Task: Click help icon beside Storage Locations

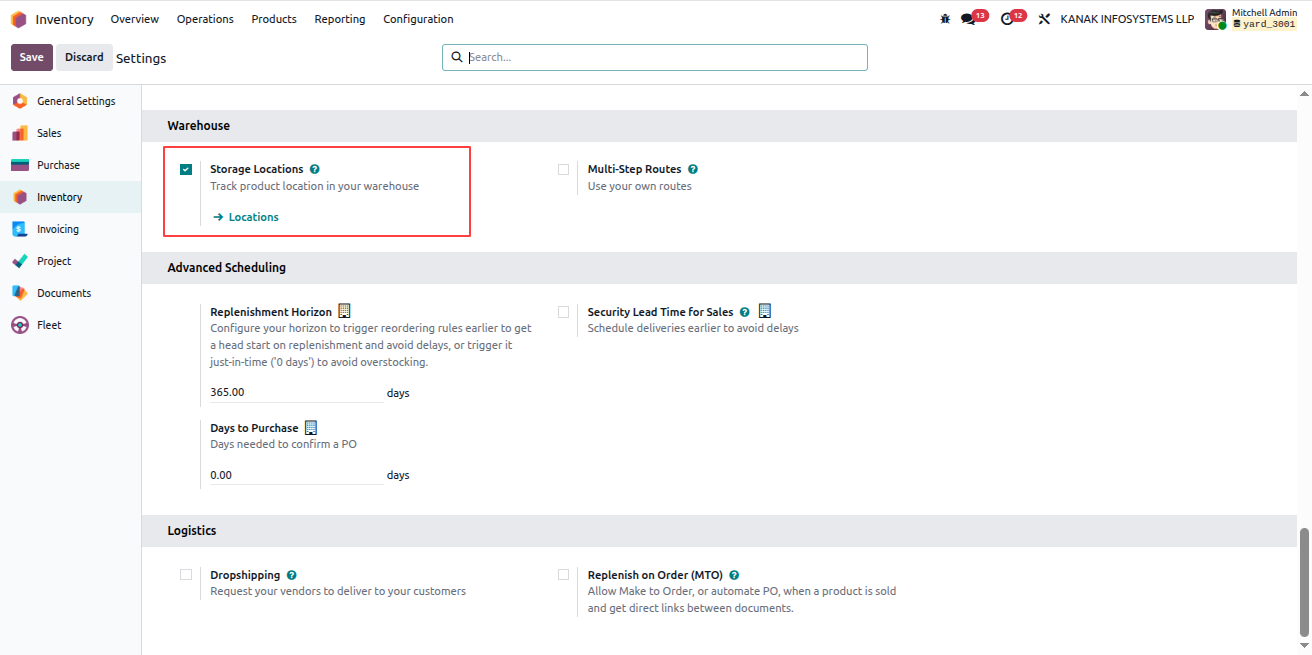Action: coord(315,170)
